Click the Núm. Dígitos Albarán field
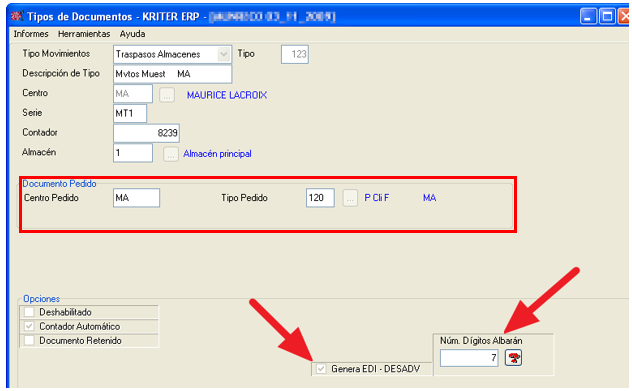Viewport: 632px width, 391px height. tap(469, 358)
